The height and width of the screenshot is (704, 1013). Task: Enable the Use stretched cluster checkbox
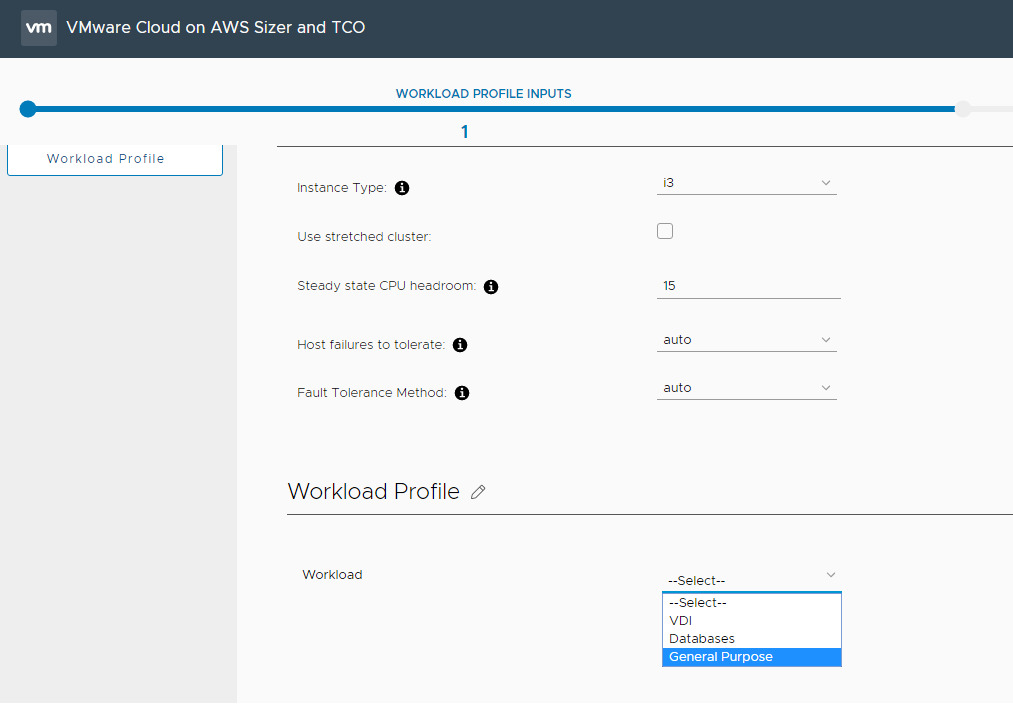(x=665, y=231)
